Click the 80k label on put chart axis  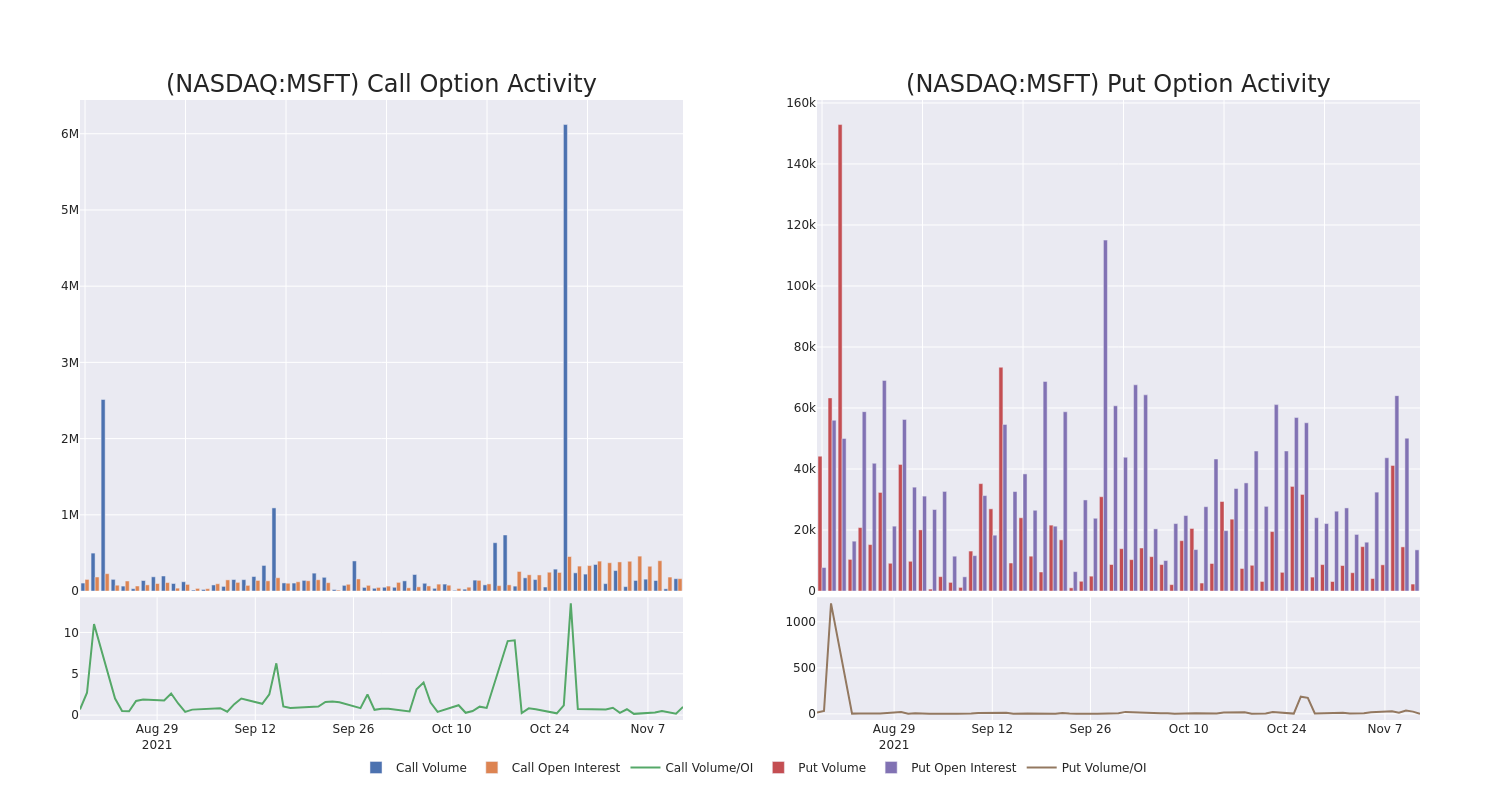tap(804, 347)
